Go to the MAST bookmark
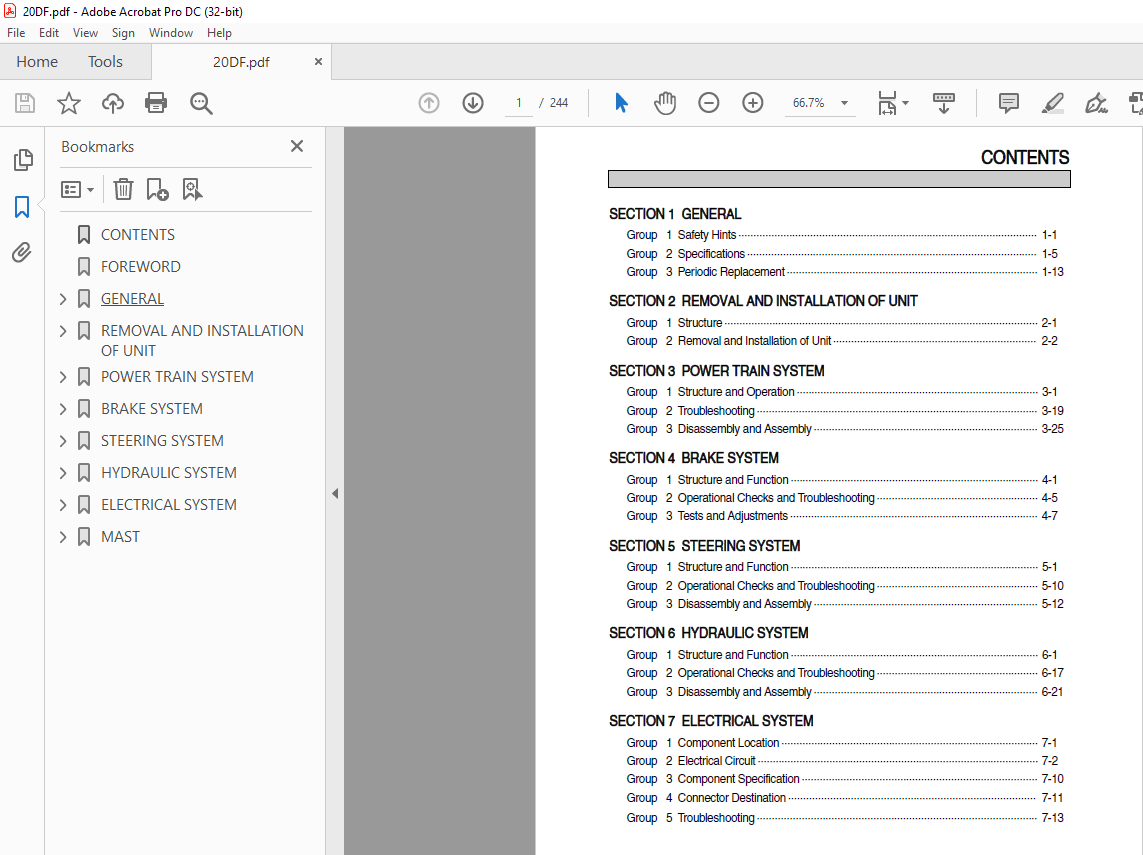Viewport: 1143px width, 855px height. (120, 537)
